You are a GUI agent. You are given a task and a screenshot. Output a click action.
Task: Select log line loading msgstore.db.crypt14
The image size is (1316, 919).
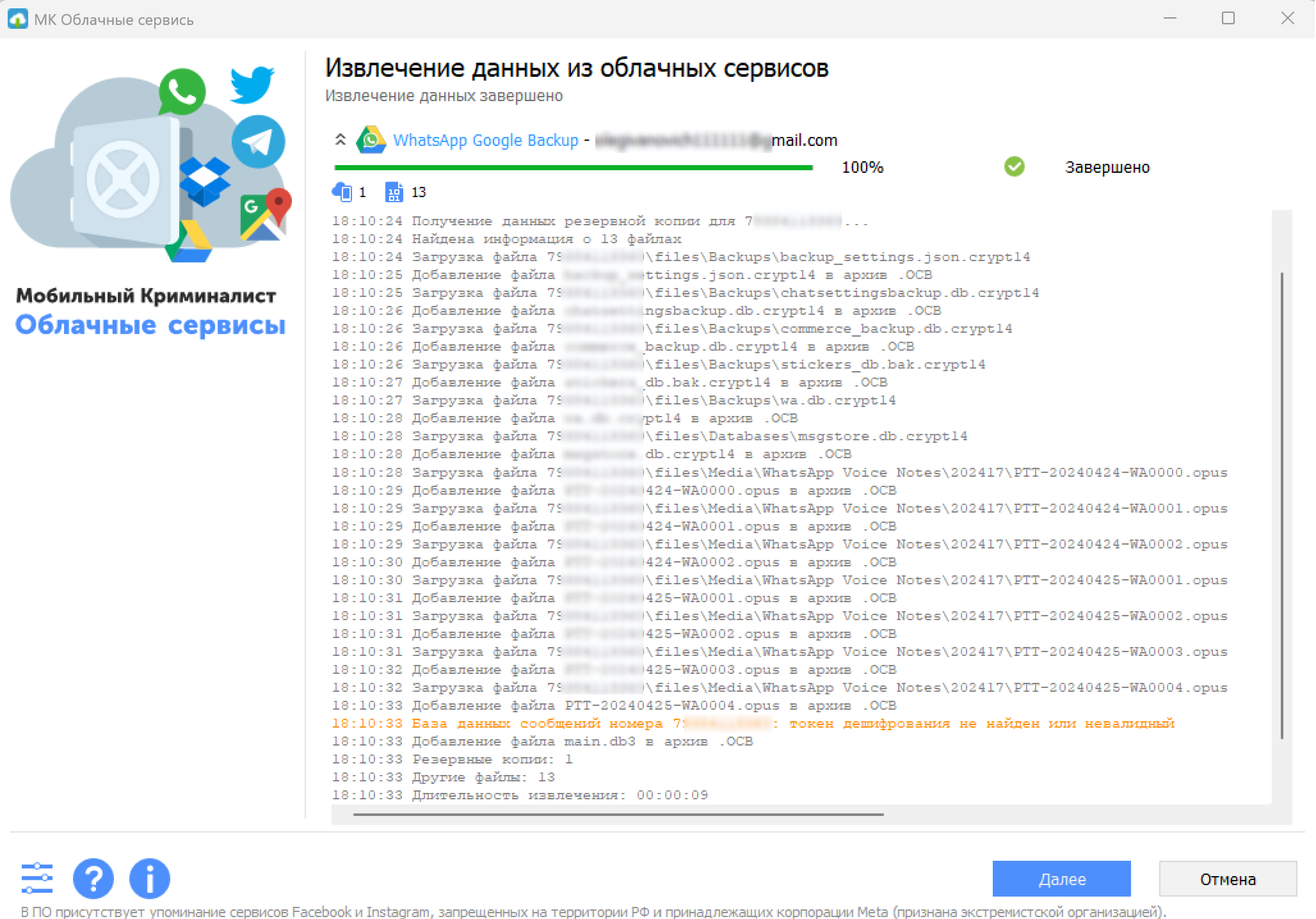pos(649,436)
